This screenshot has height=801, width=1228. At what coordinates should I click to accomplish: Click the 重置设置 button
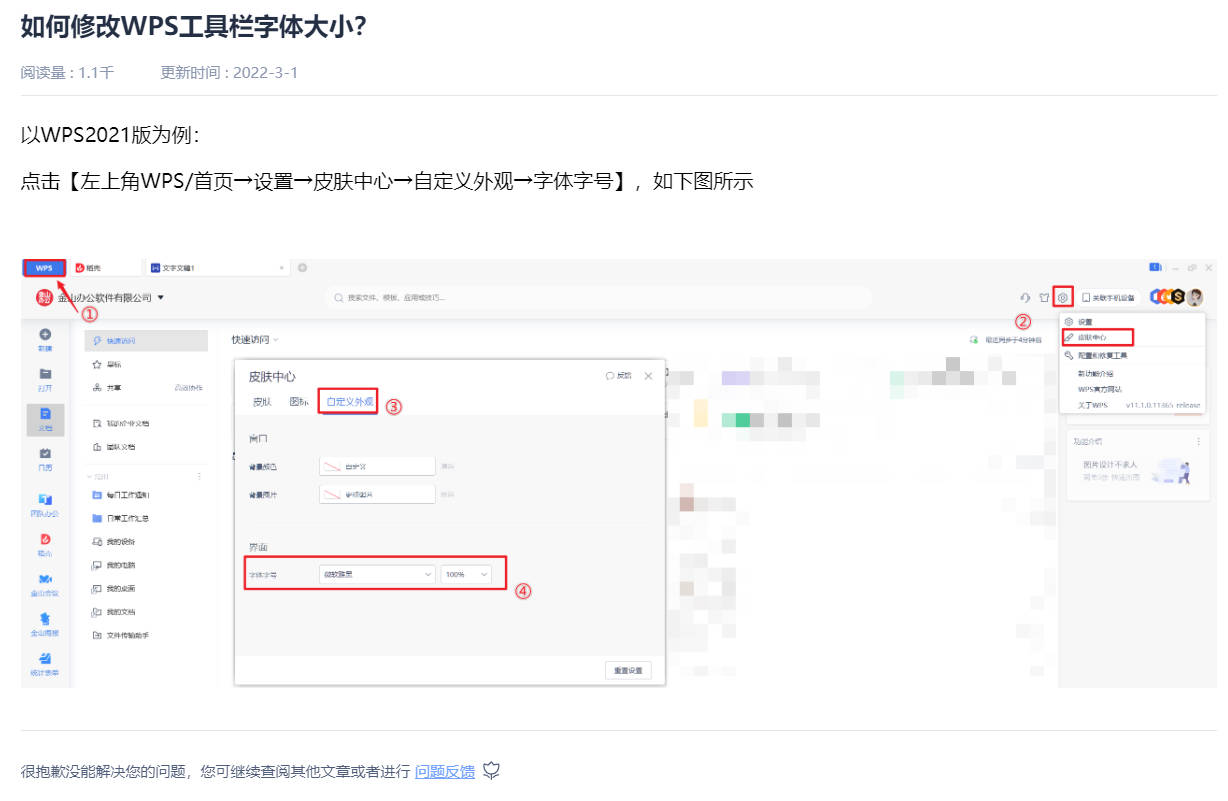click(628, 670)
